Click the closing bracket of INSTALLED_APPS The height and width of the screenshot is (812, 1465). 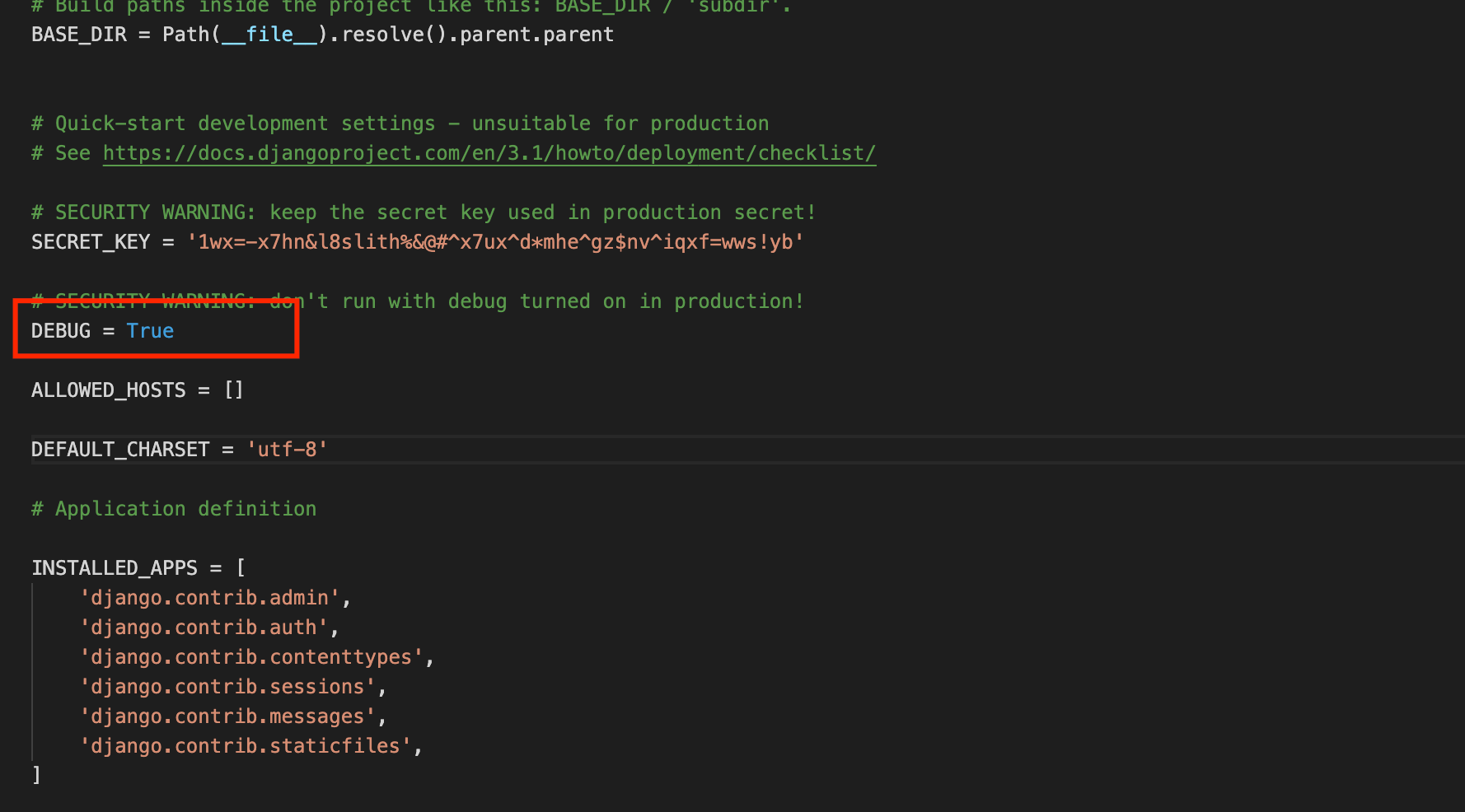click(35, 775)
